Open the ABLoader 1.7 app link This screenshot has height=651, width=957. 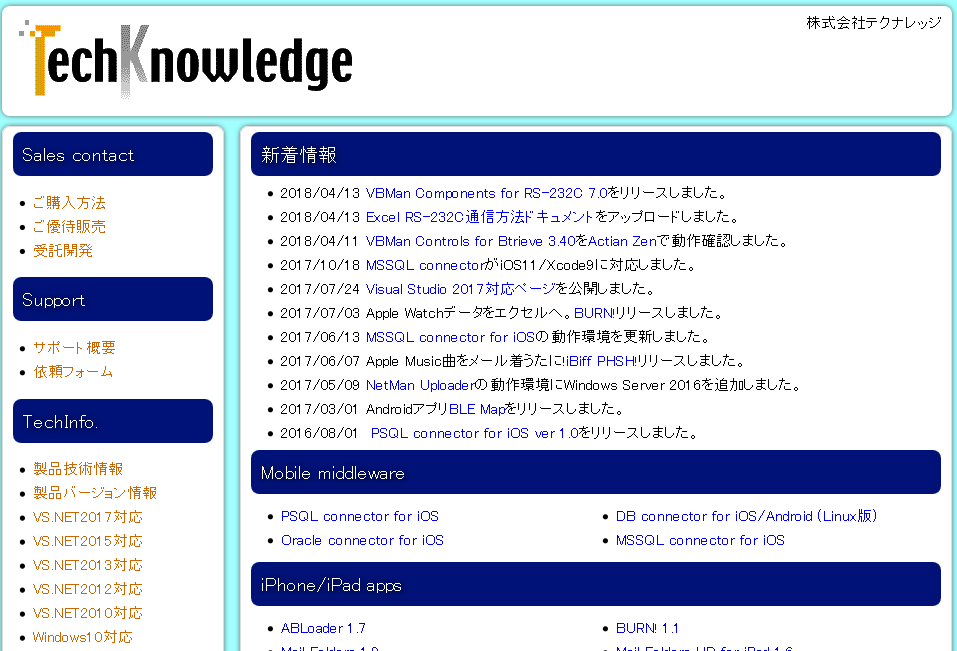[x=323, y=628]
